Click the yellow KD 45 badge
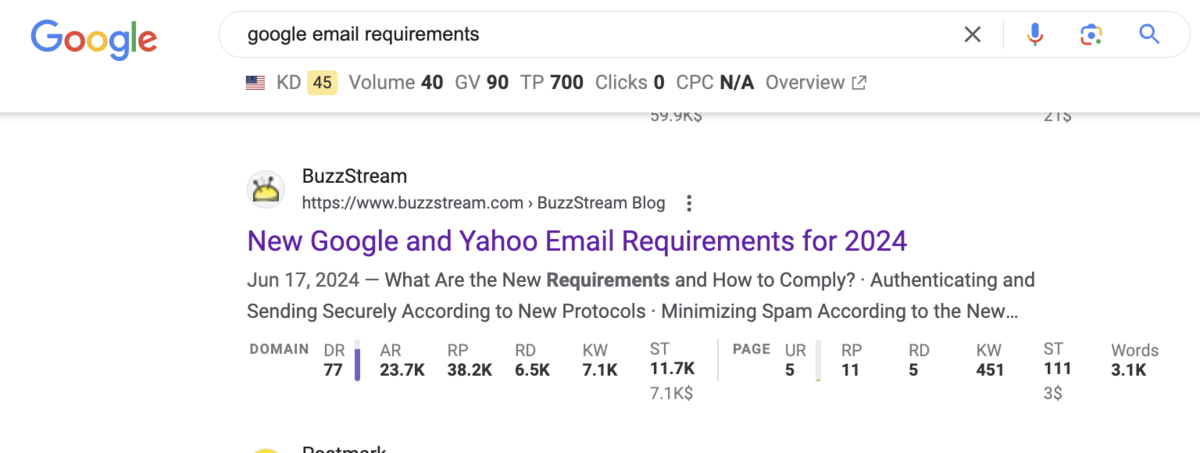This screenshot has height=453, width=1200. pyautogui.click(x=322, y=83)
